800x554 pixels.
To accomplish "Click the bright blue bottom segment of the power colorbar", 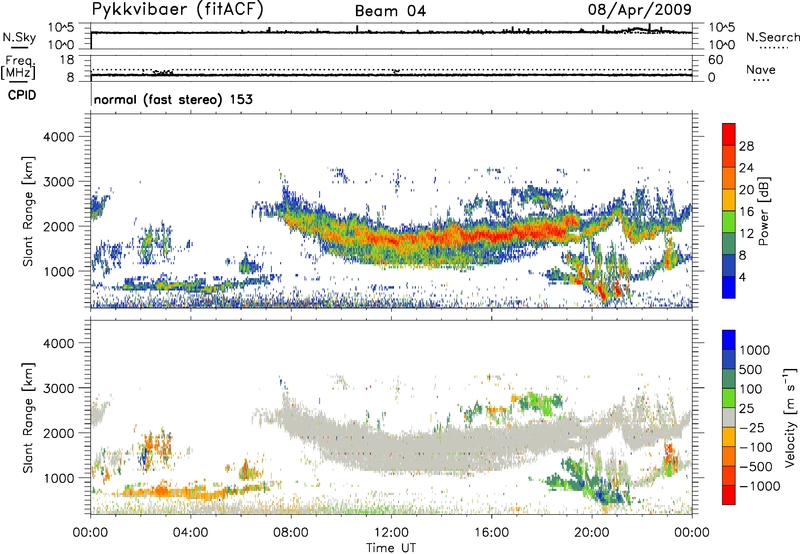I will 729,287.
